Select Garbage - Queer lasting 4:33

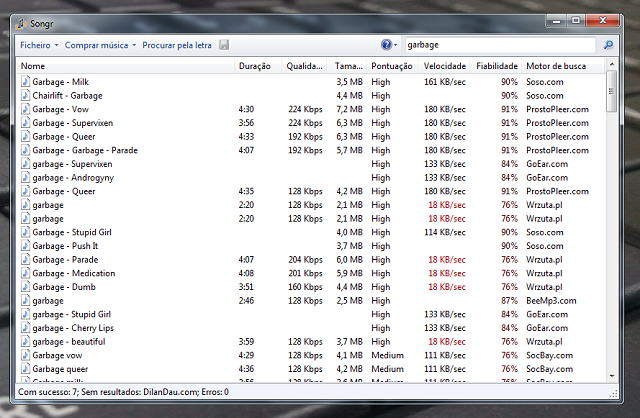(64, 137)
